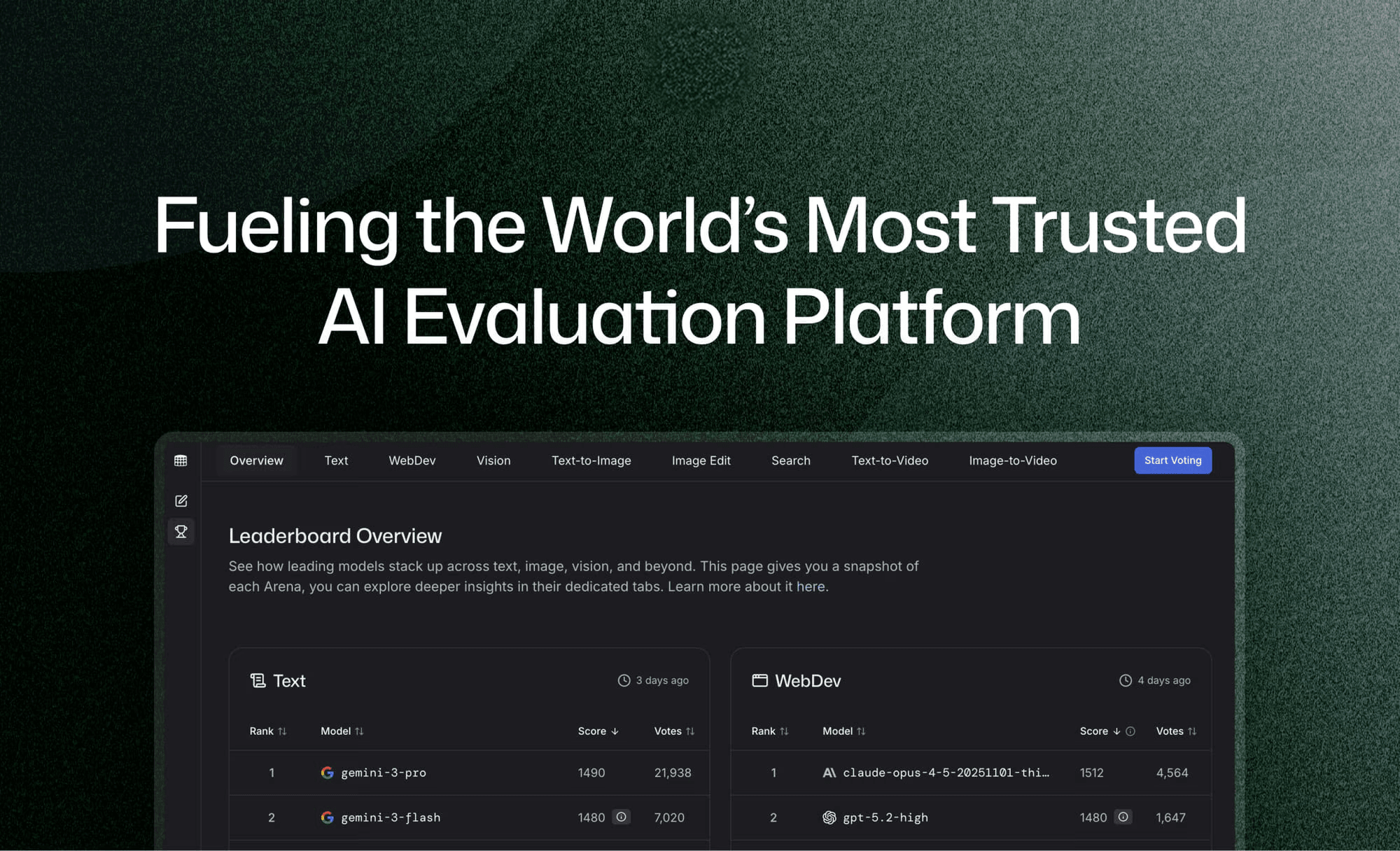
Task: Open the Text leaderboard card title
Action: (289, 680)
